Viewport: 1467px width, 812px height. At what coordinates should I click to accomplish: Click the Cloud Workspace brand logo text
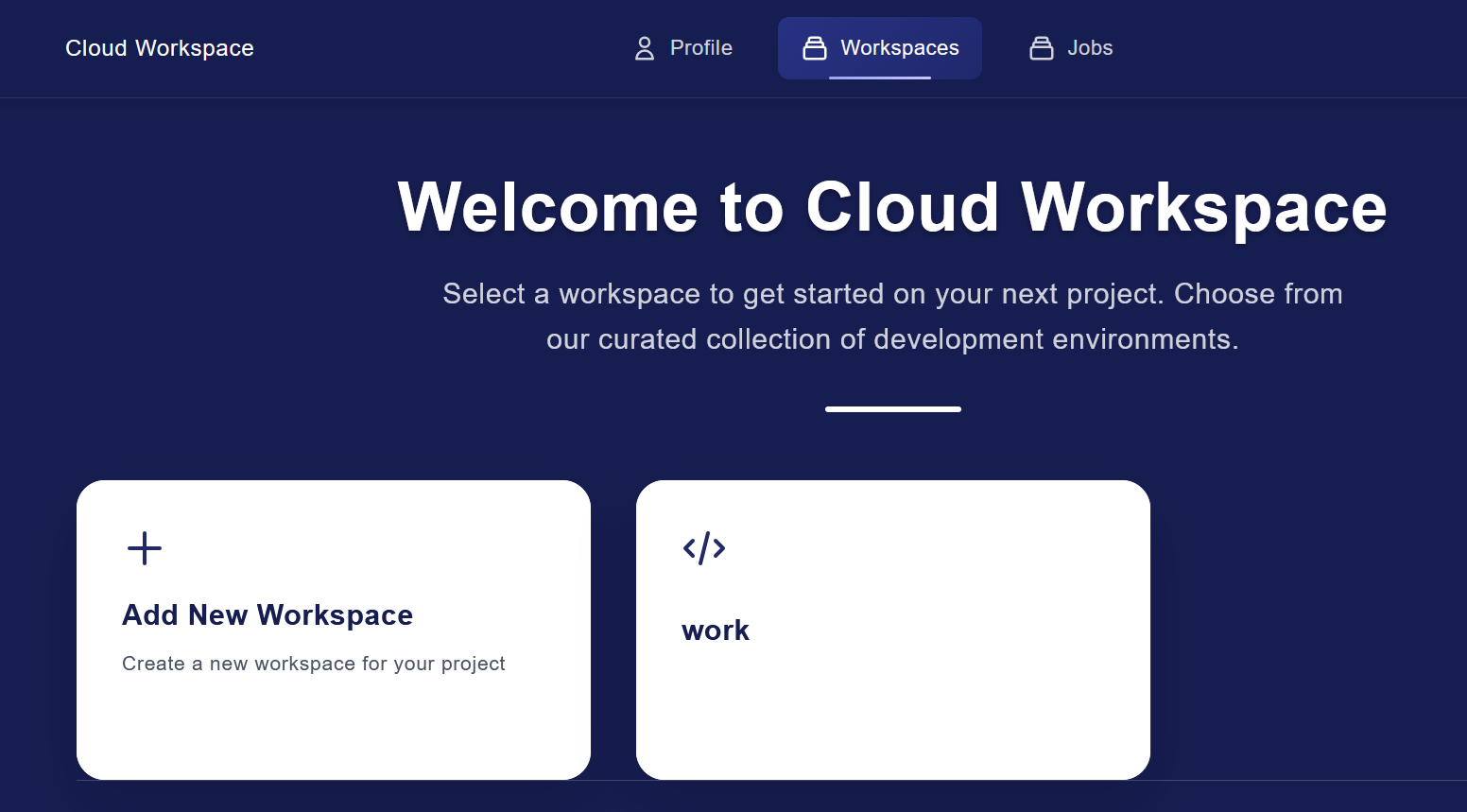(x=160, y=48)
